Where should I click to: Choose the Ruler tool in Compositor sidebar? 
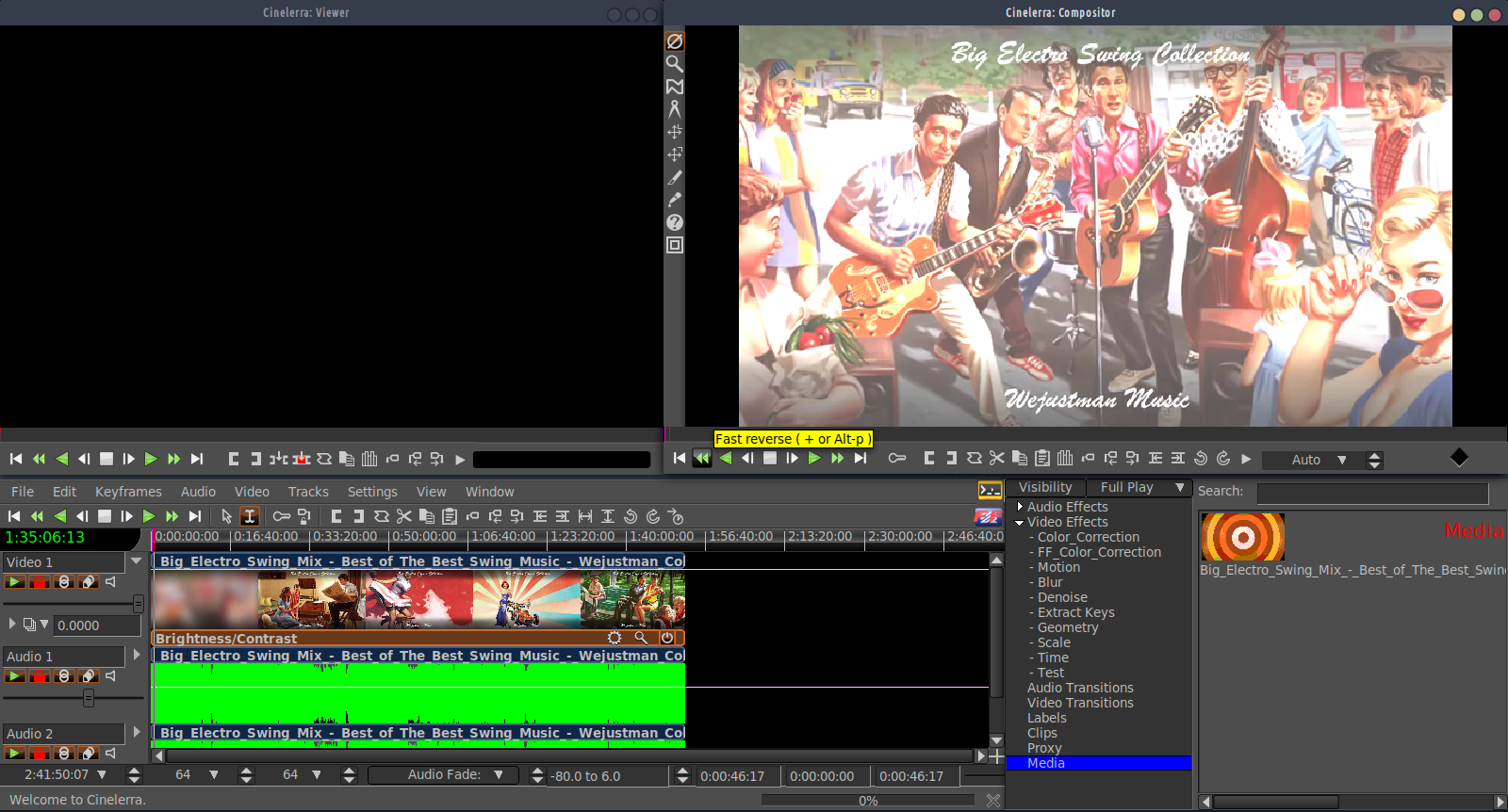675,109
